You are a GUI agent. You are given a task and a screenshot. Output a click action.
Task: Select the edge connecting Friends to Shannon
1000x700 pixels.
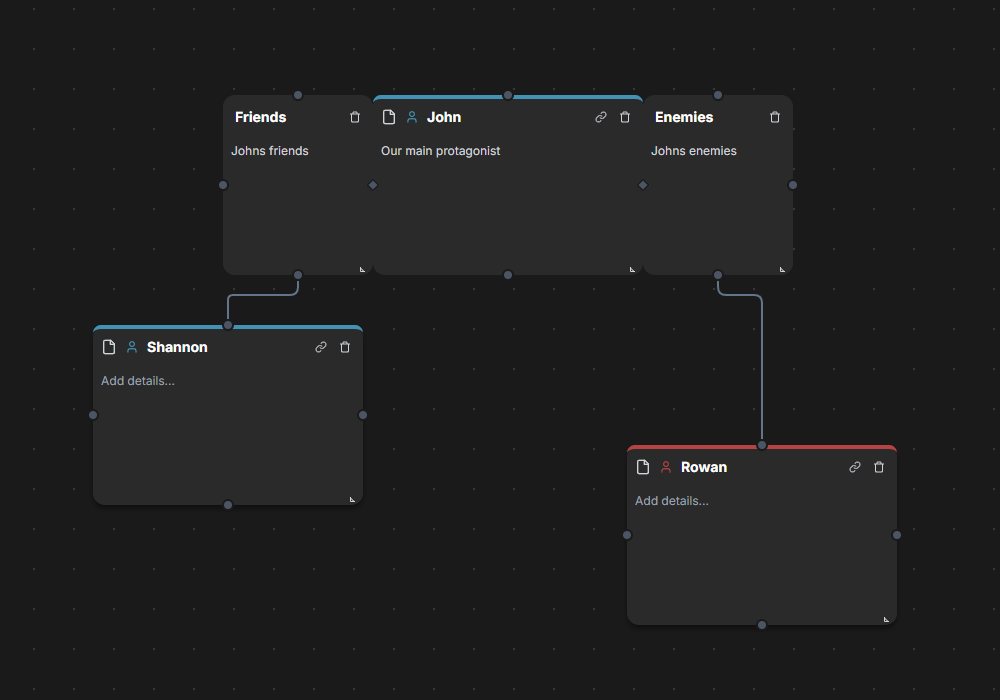pos(261,297)
